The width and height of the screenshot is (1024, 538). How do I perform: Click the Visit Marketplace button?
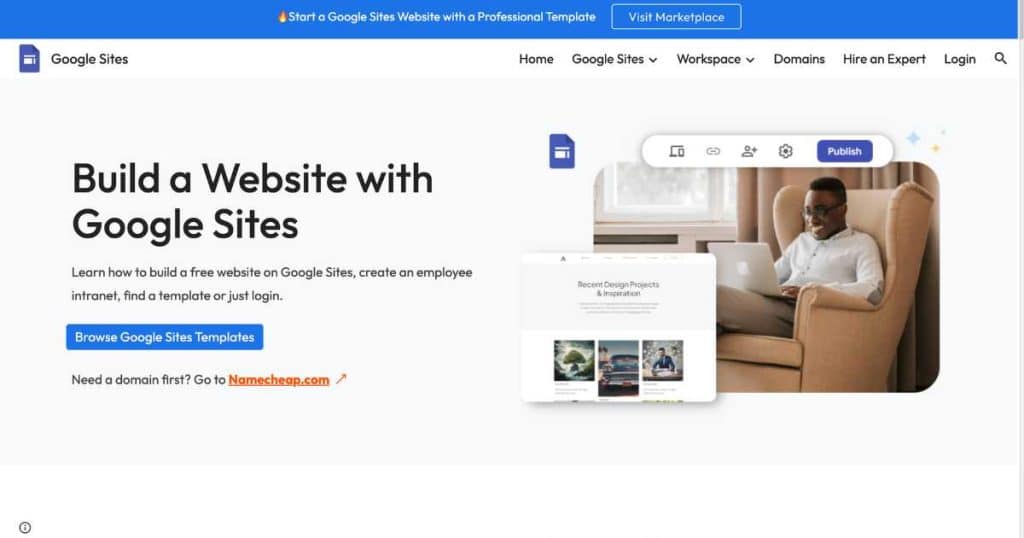point(676,17)
